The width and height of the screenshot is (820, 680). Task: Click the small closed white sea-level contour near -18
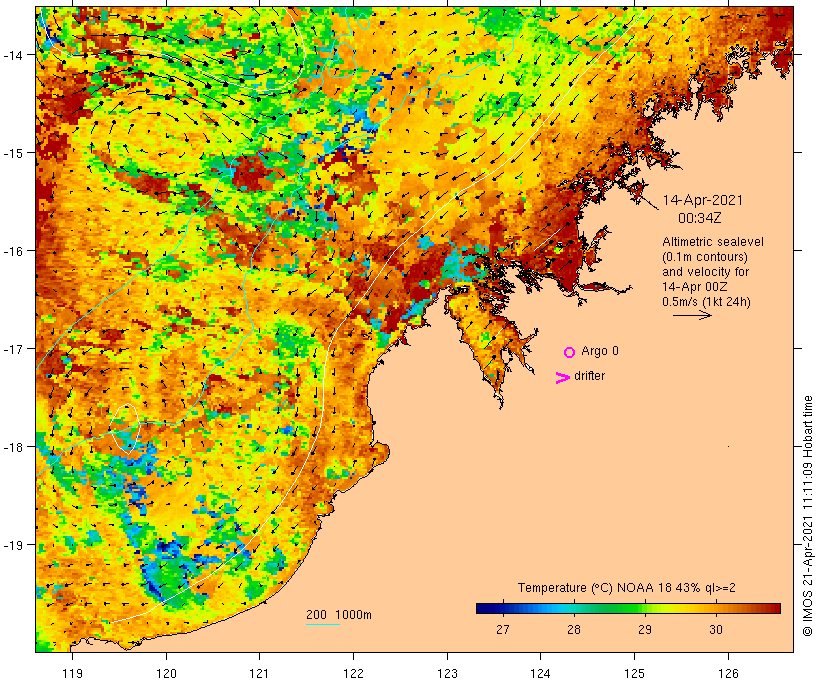pyautogui.click(x=126, y=429)
